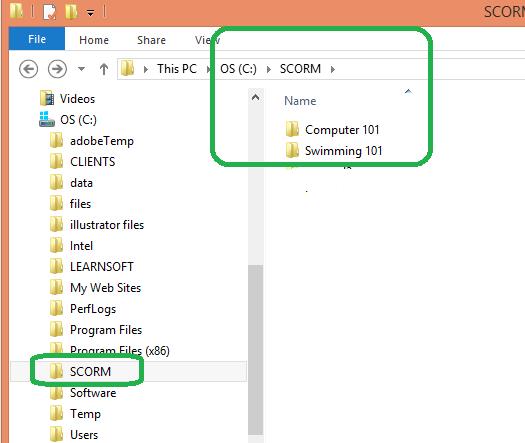The image size is (525, 443).
Task: Click the Back navigation arrow
Action: tap(28, 69)
